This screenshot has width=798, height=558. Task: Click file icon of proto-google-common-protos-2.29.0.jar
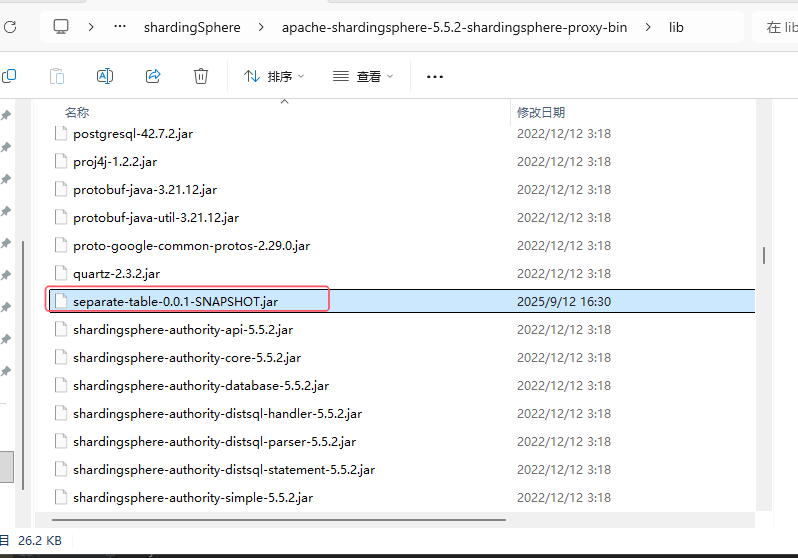pos(61,245)
